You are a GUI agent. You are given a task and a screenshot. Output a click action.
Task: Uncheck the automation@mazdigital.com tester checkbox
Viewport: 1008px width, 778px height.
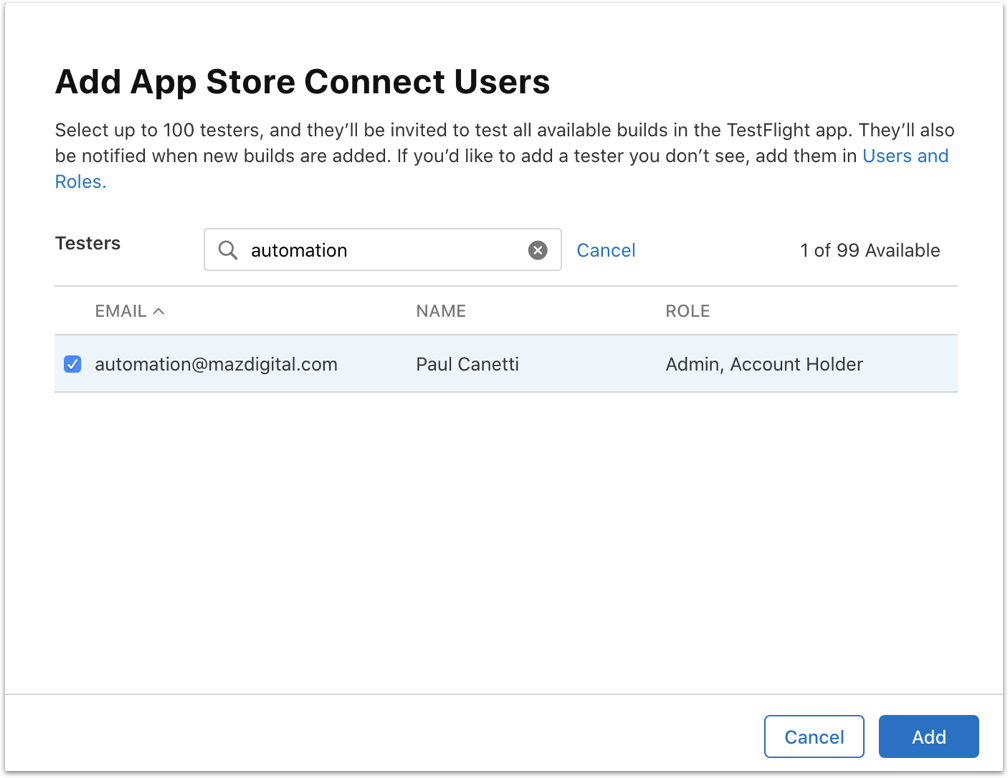click(x=72, y=364)
